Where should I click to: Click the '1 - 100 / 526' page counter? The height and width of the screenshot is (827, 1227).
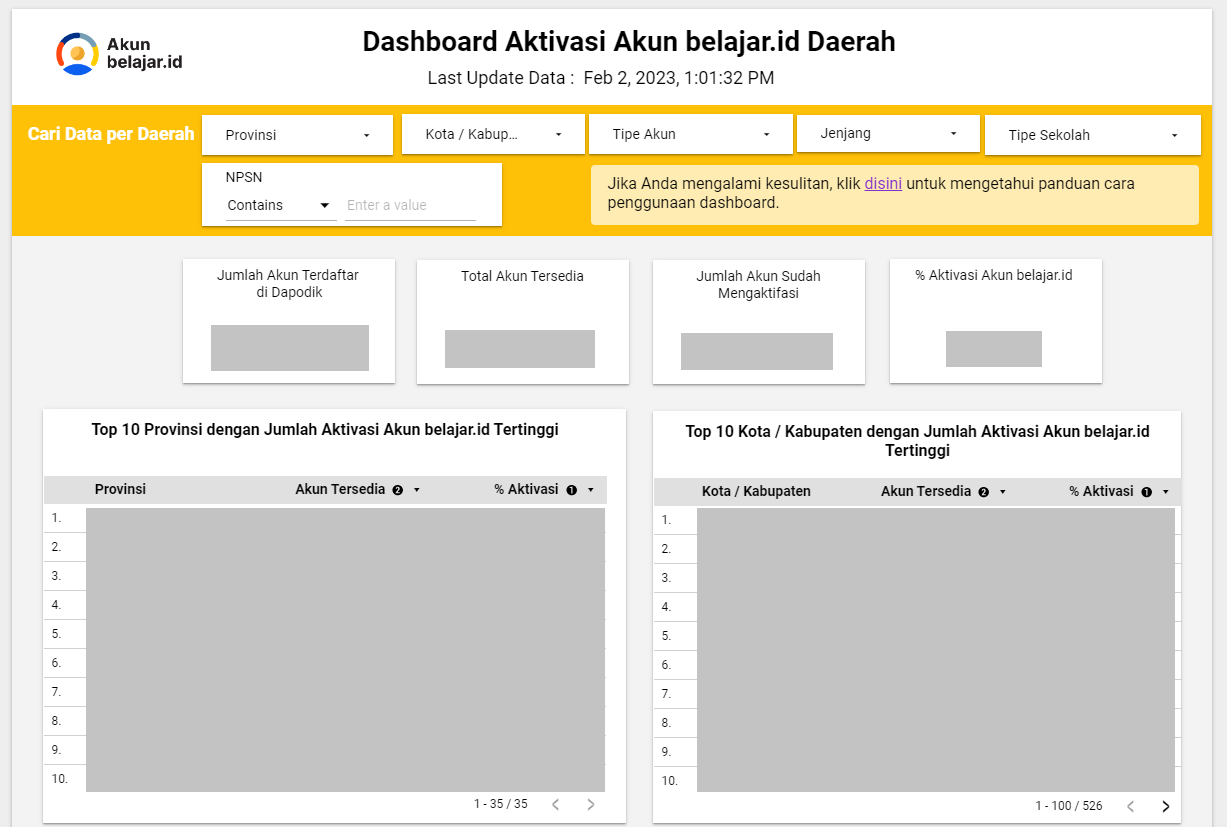[x=1069, y=806]
